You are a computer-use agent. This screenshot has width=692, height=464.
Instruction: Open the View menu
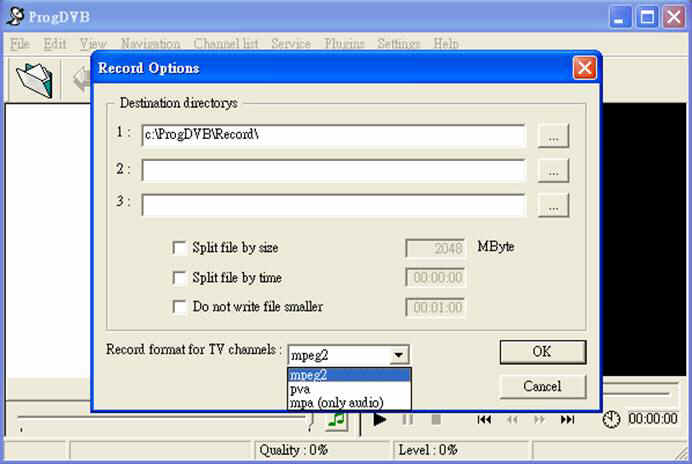[93, 44]
